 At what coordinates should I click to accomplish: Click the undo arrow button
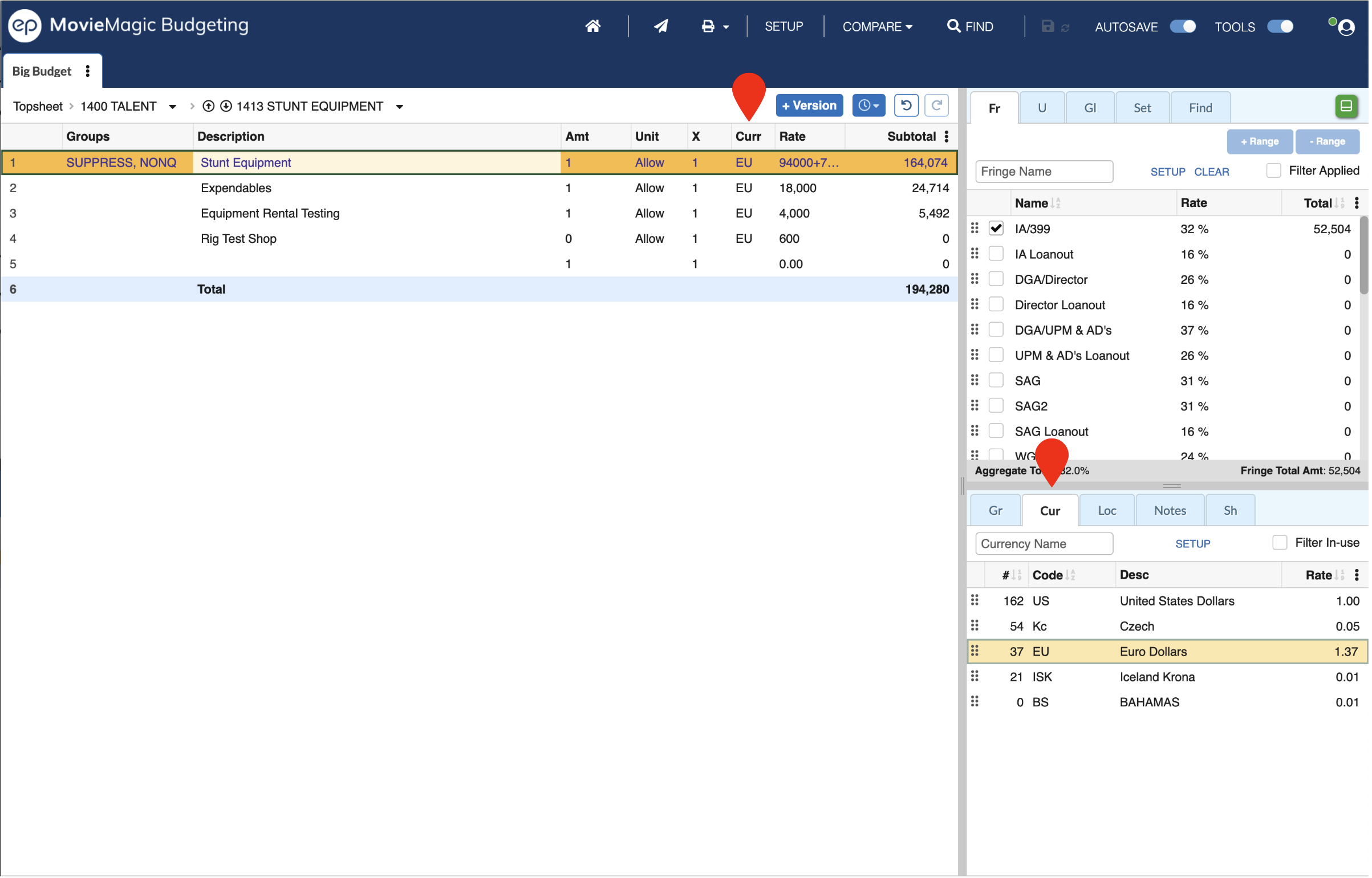pyautogui.click(x=907, y=105)
